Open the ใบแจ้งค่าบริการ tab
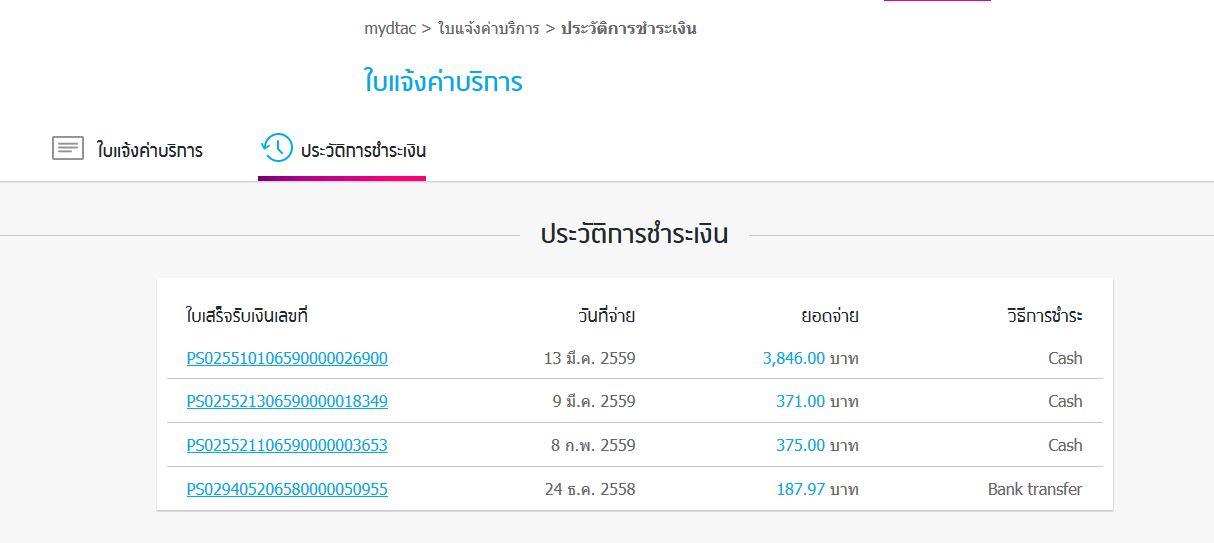The width and height of the screenshot is (1214, 543). point(149,151)
